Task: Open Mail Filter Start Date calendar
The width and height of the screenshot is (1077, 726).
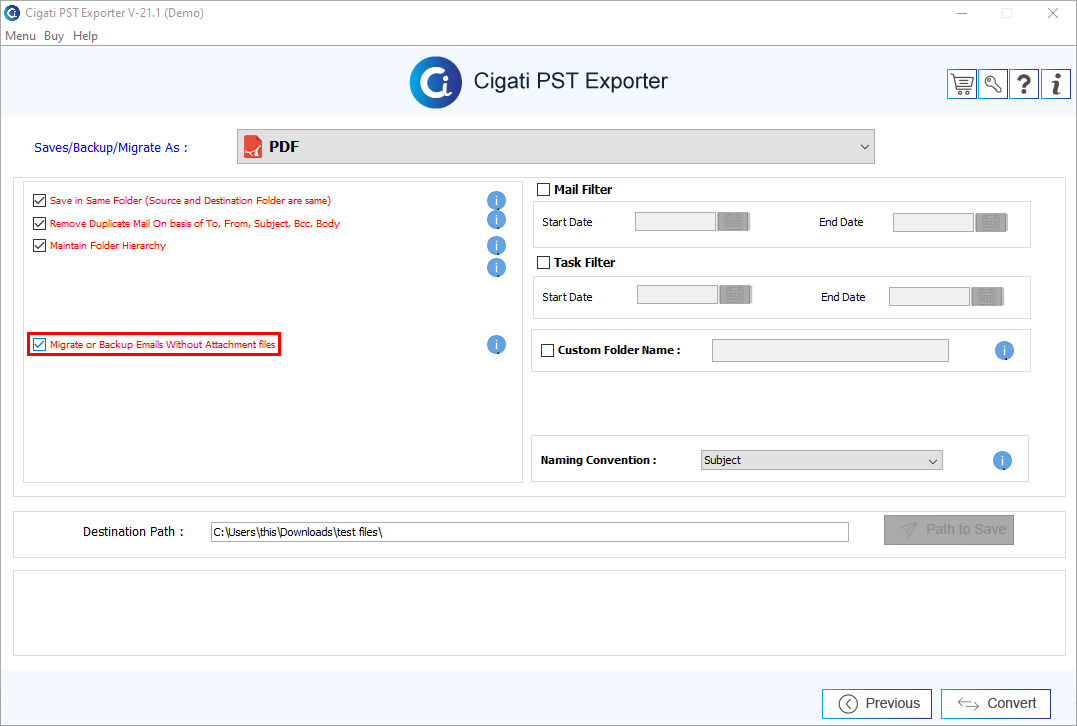Action: click(x=734, y=222)
